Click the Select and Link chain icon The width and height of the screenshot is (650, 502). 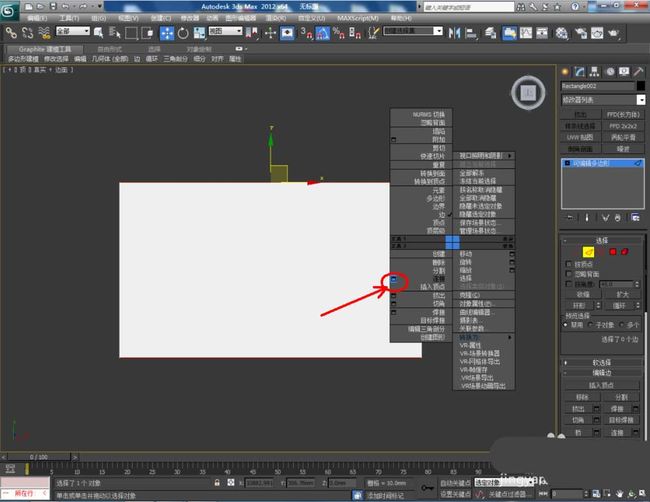(x=11, y=32)
